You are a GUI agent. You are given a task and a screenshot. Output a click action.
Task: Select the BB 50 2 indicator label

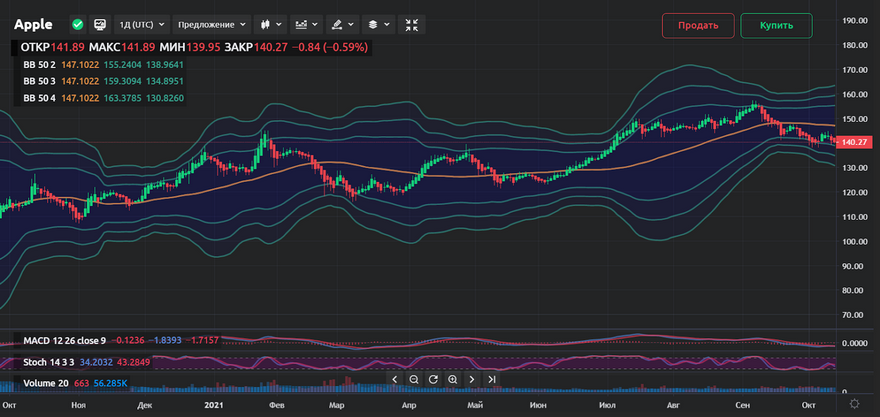[40, 64]
